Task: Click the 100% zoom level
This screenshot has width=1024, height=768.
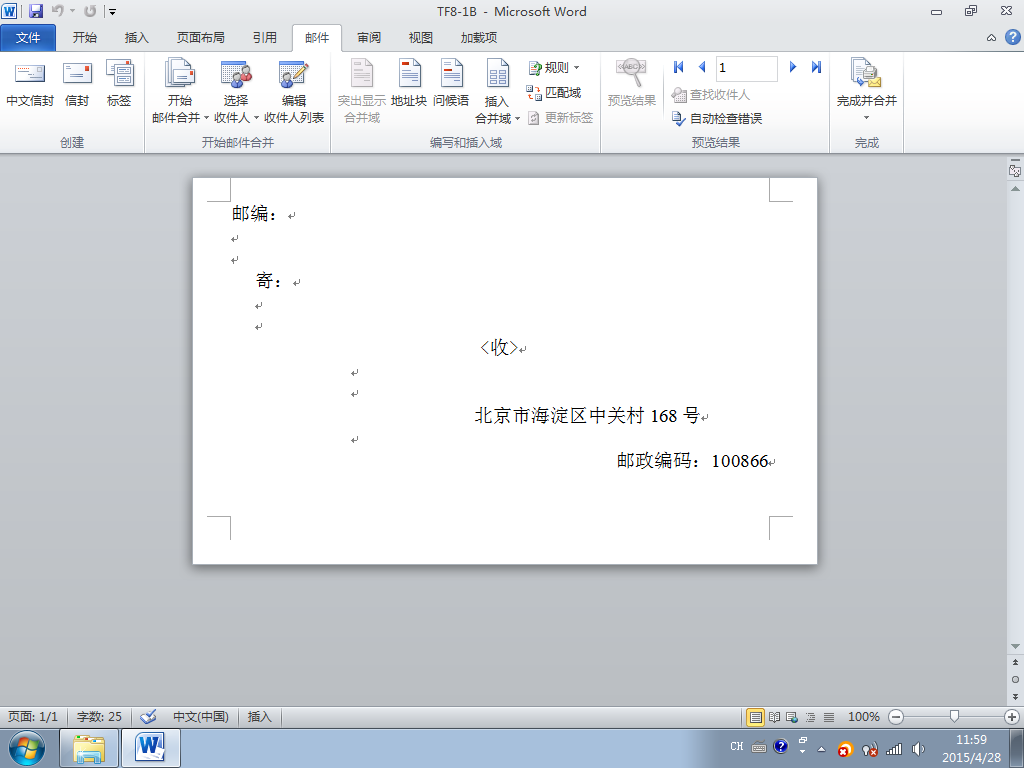Action: coord(863,717)
